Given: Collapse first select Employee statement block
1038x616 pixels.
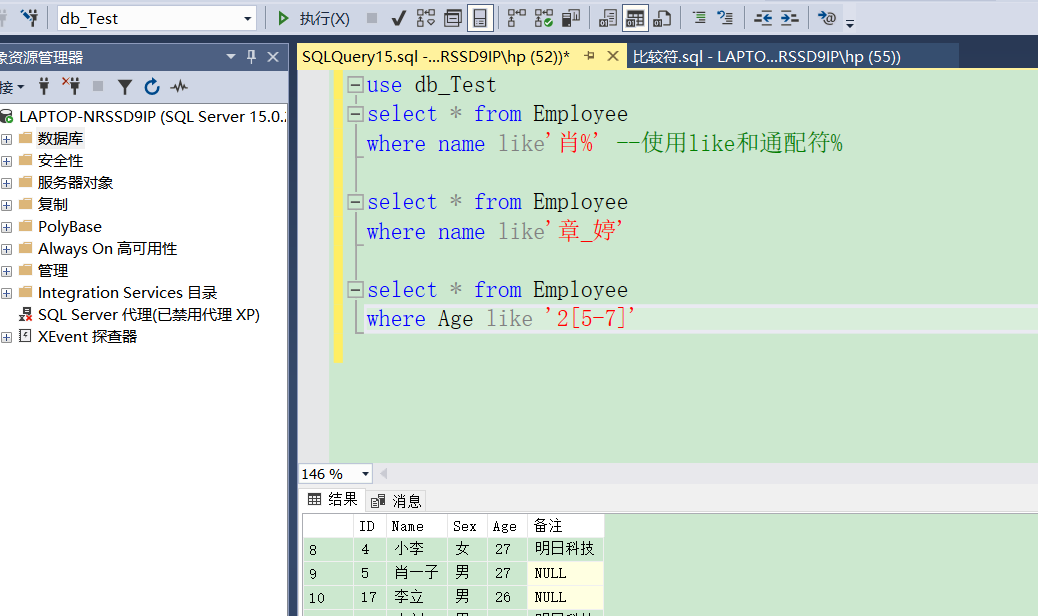Looking at the screenshot, I should tap(355, 114).
